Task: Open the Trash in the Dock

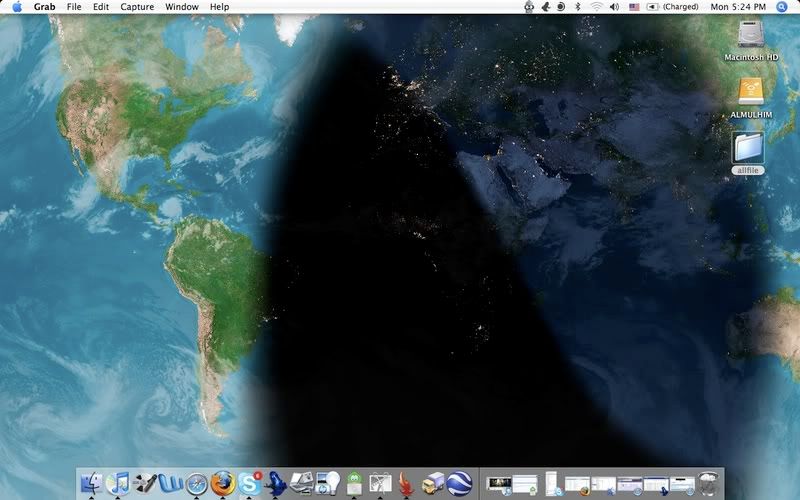Action: [x=710, y=483]
